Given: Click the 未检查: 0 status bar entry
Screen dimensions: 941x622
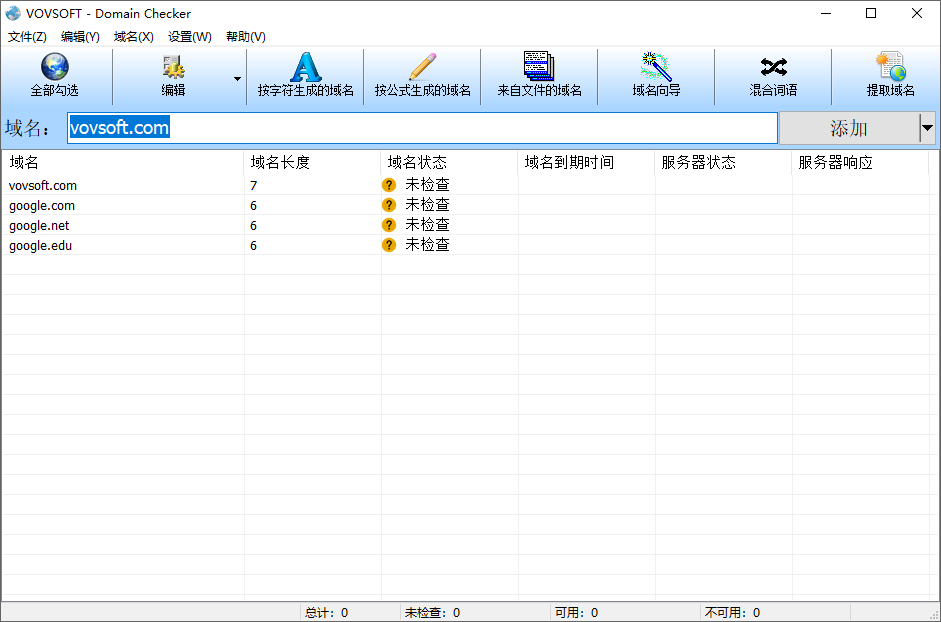Looking at the screenshot, I should pos(432,612).
